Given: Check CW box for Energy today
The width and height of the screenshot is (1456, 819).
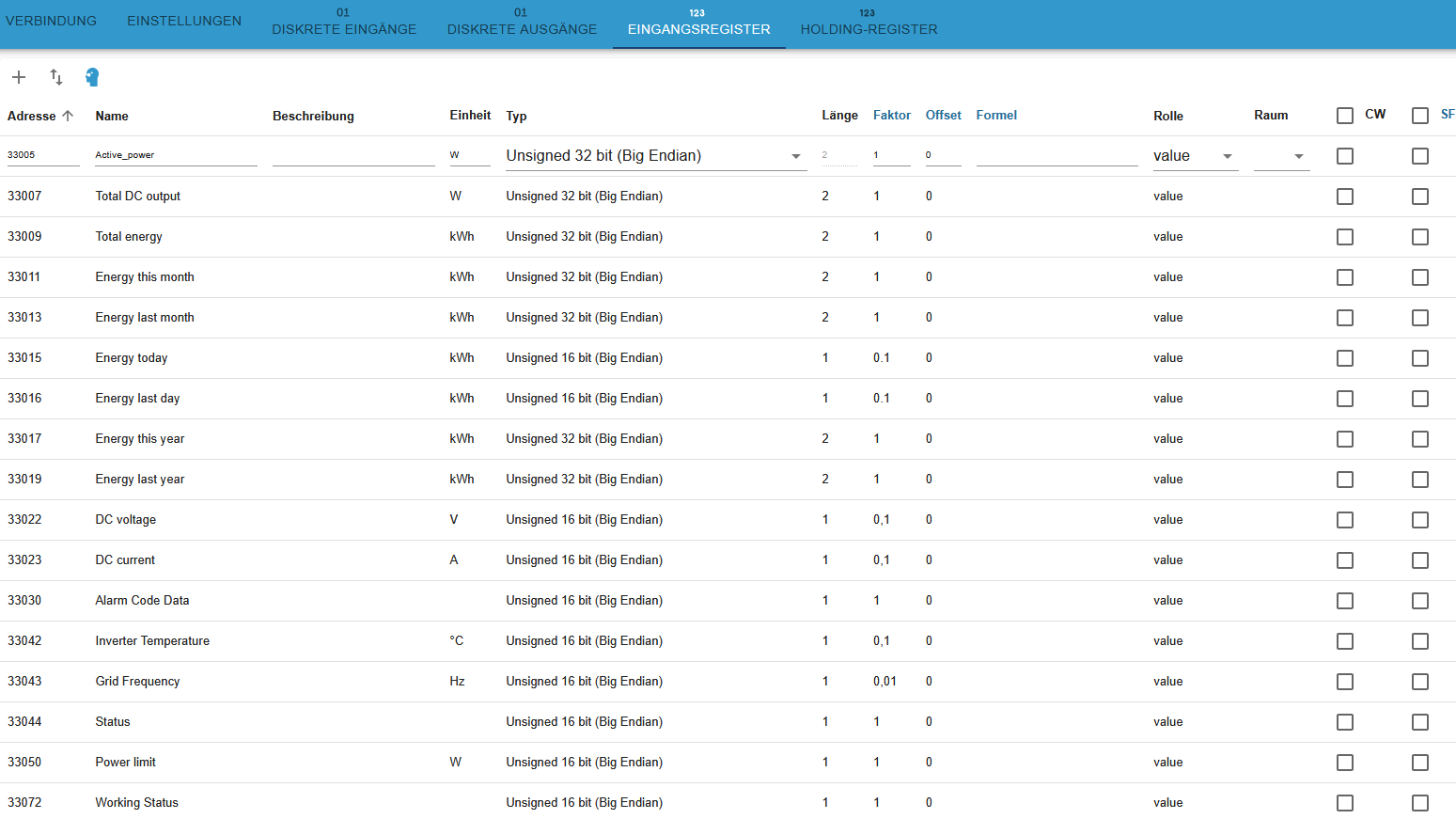Looking at the screenshot, I should [1345, 358].
